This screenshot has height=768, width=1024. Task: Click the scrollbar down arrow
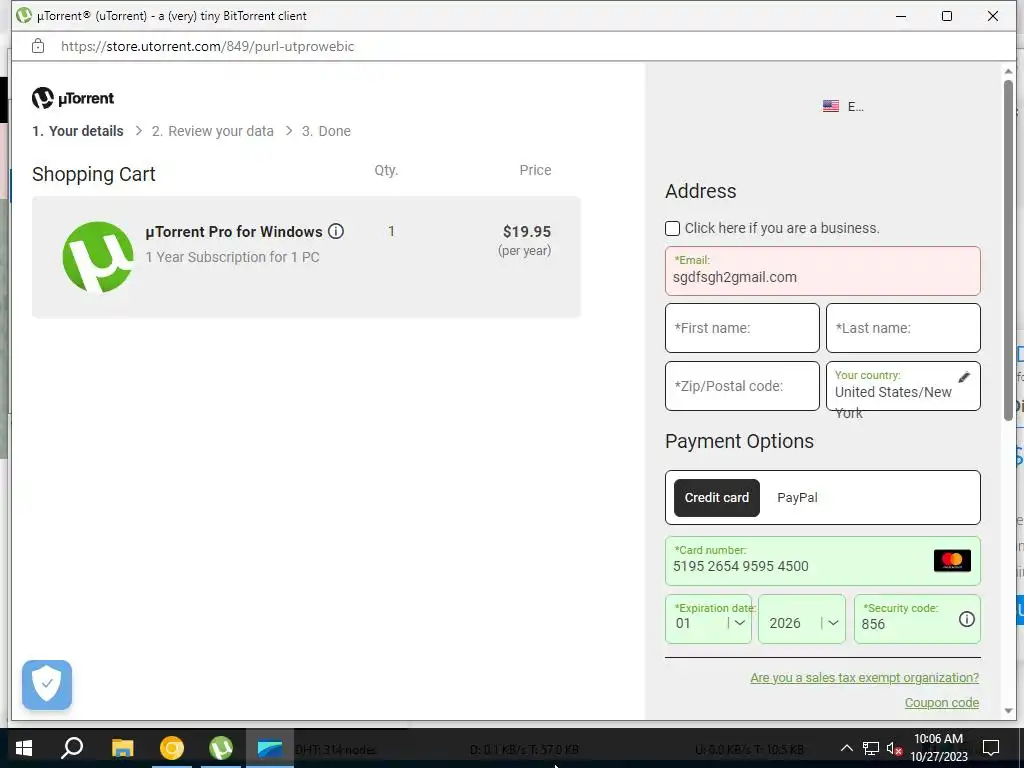point(1008,711)
